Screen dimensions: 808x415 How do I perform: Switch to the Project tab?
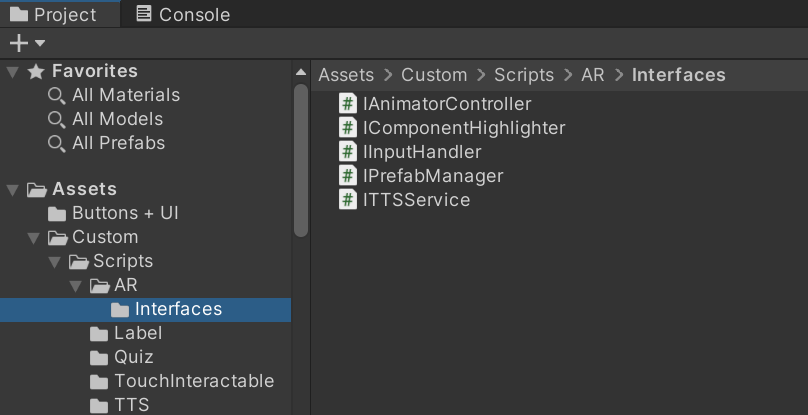pyautogui.click(x=53, y=14)
